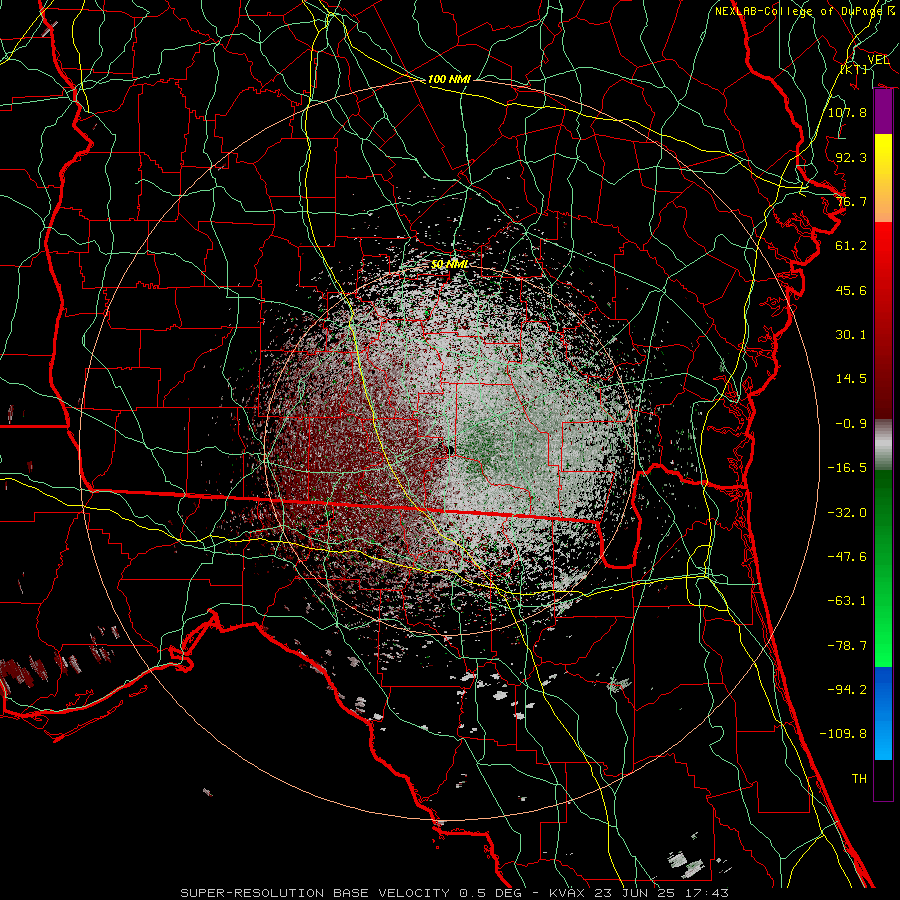The height and width of the screenshot is (900, 900).
Task: Click the -0.9 velocity scale value
Action: [851, 424]
